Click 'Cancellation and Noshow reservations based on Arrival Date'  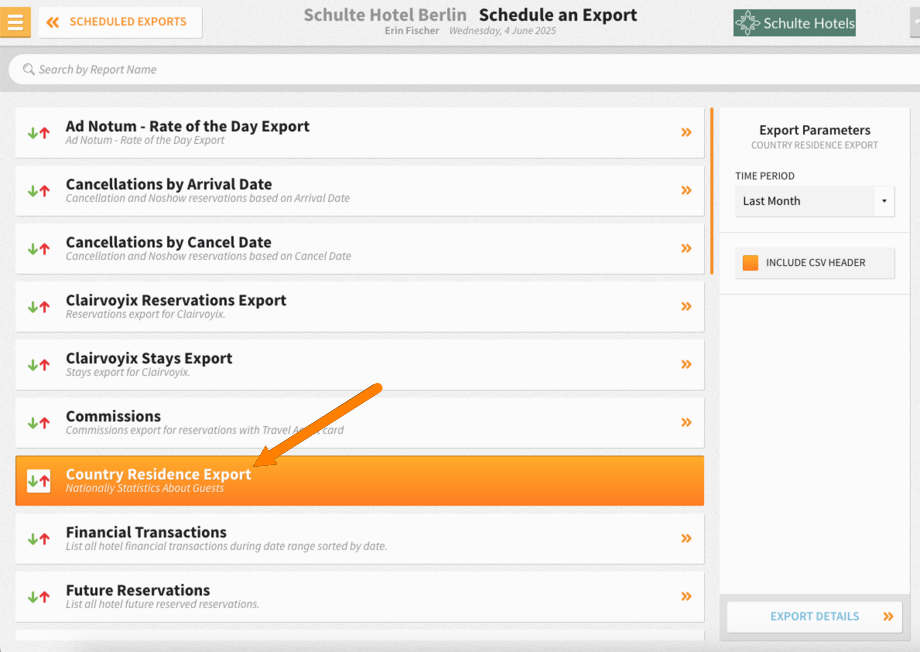click(x=208, y=198)
